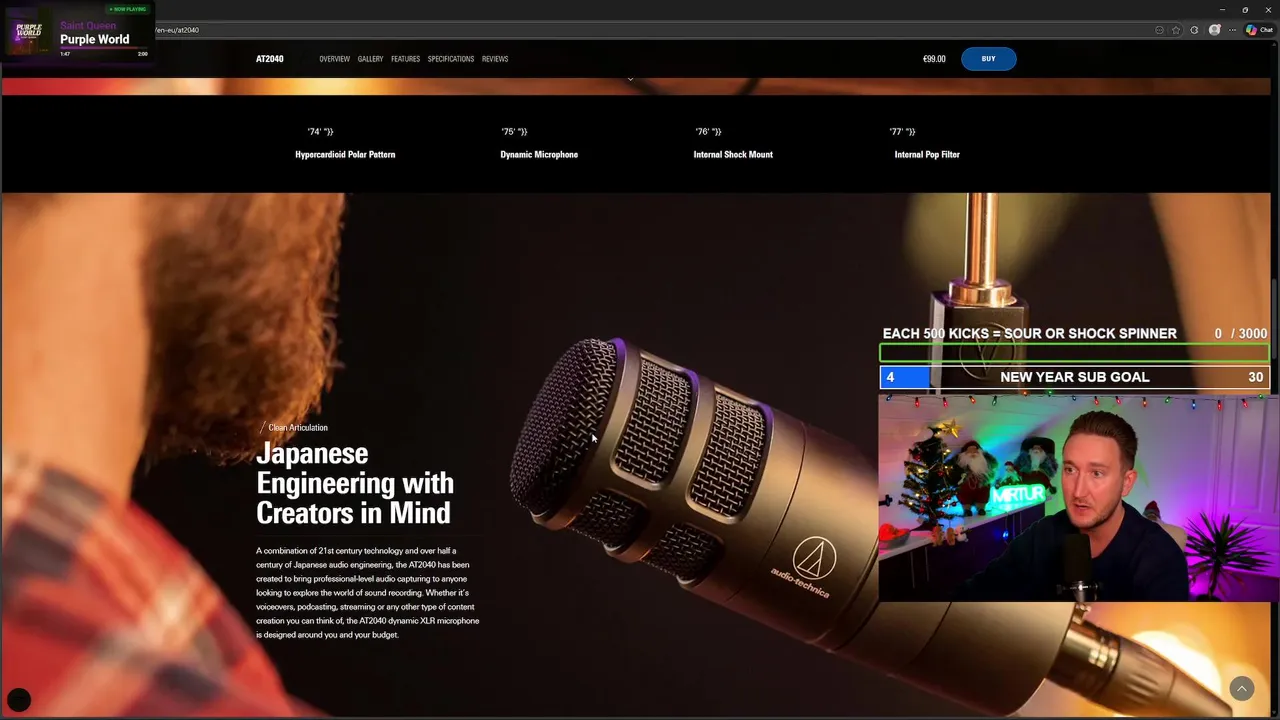The image size is (1280, 720).
Task: Click the scroll-to-top arrow button
Action: click(x=1241, y=688)
